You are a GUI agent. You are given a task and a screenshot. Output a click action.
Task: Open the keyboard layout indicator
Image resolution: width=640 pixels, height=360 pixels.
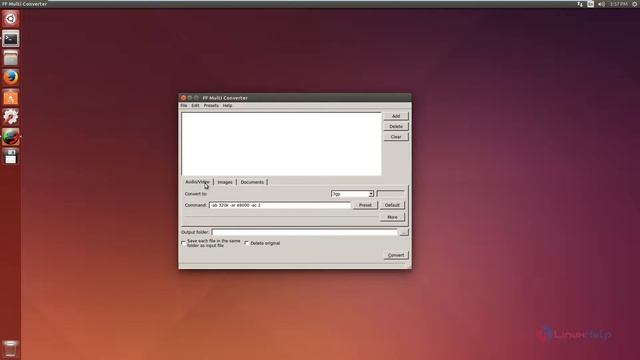pos(591,4)
